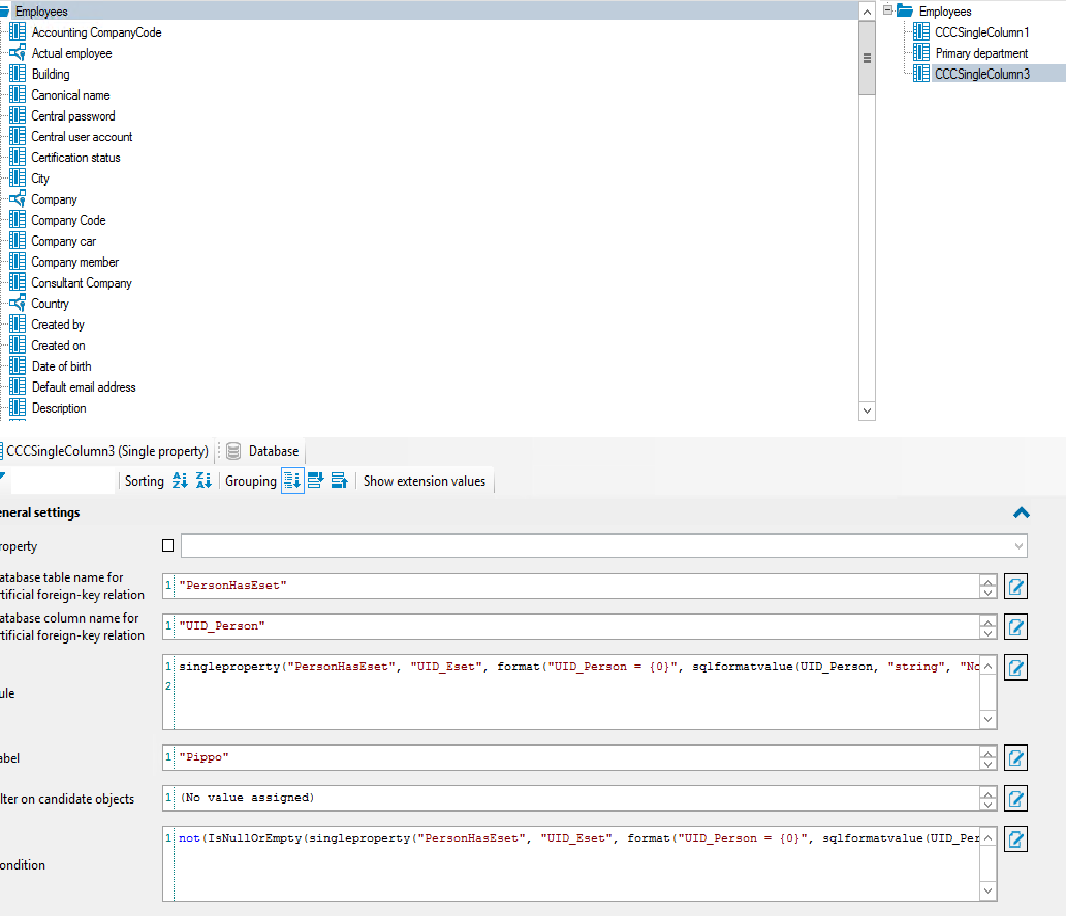Click Show extension values
Screen dimensions: 1066x916
(424, 481)
